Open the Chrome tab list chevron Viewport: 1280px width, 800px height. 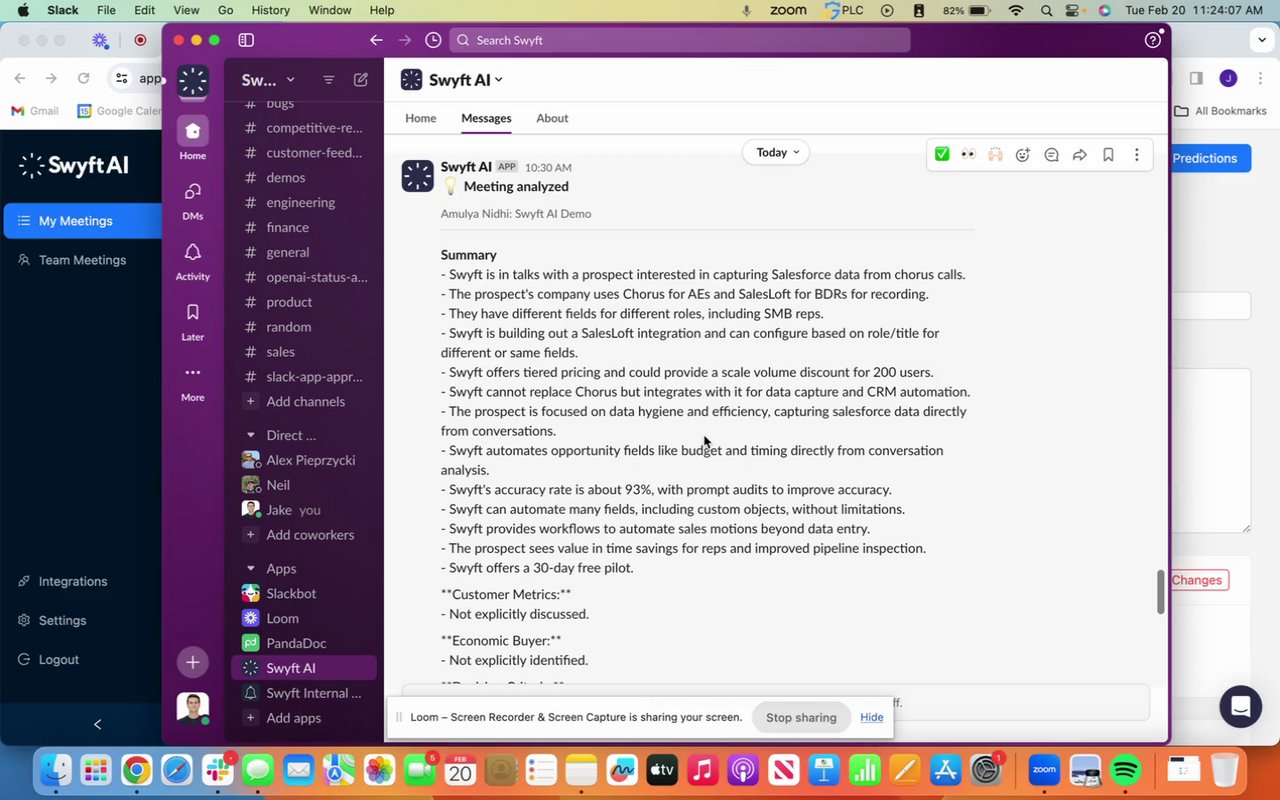(x=1261, y=40)
